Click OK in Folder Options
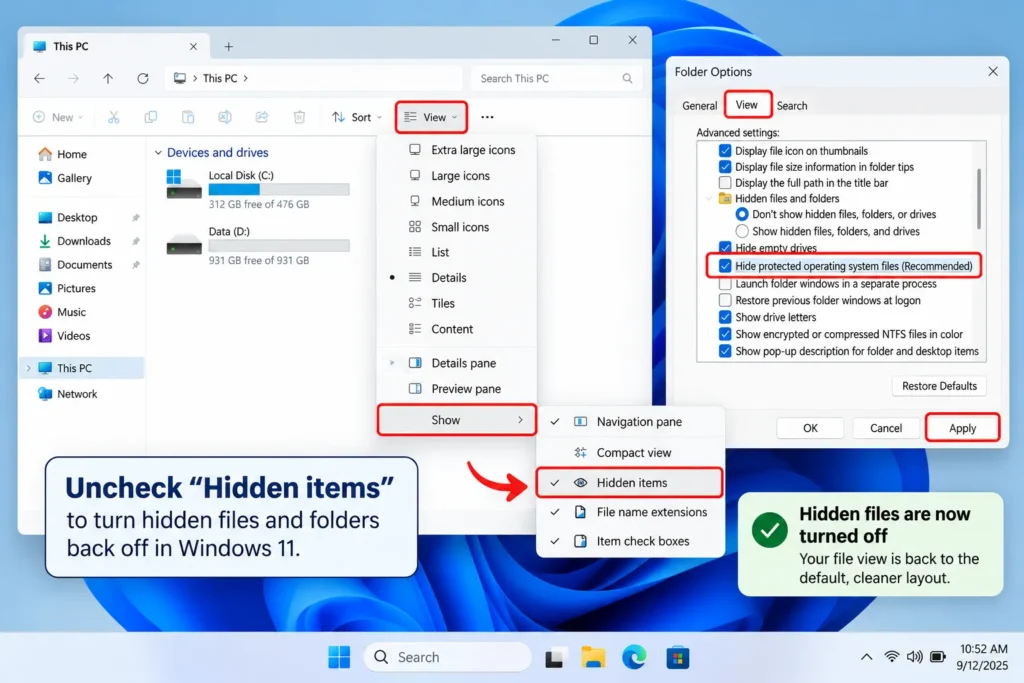This screenshot has height=683, width=1024. (810, 428)
